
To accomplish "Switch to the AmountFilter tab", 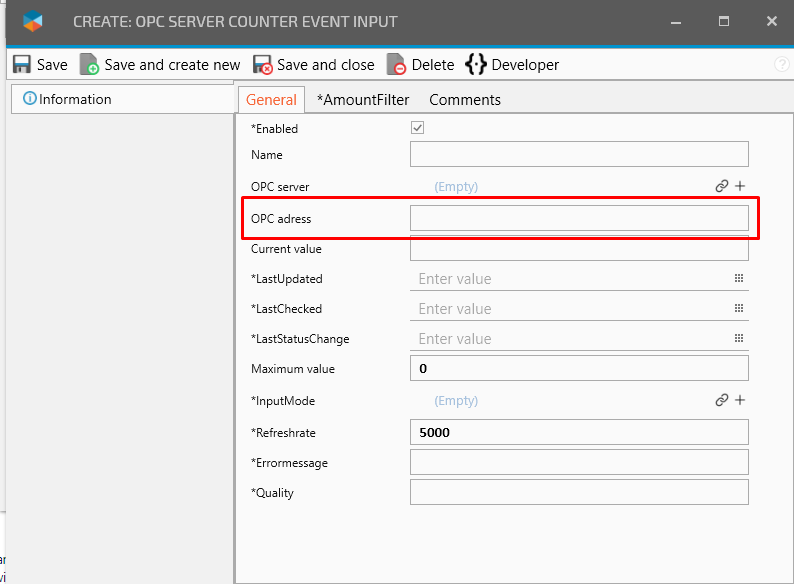I will pos(365,100).
